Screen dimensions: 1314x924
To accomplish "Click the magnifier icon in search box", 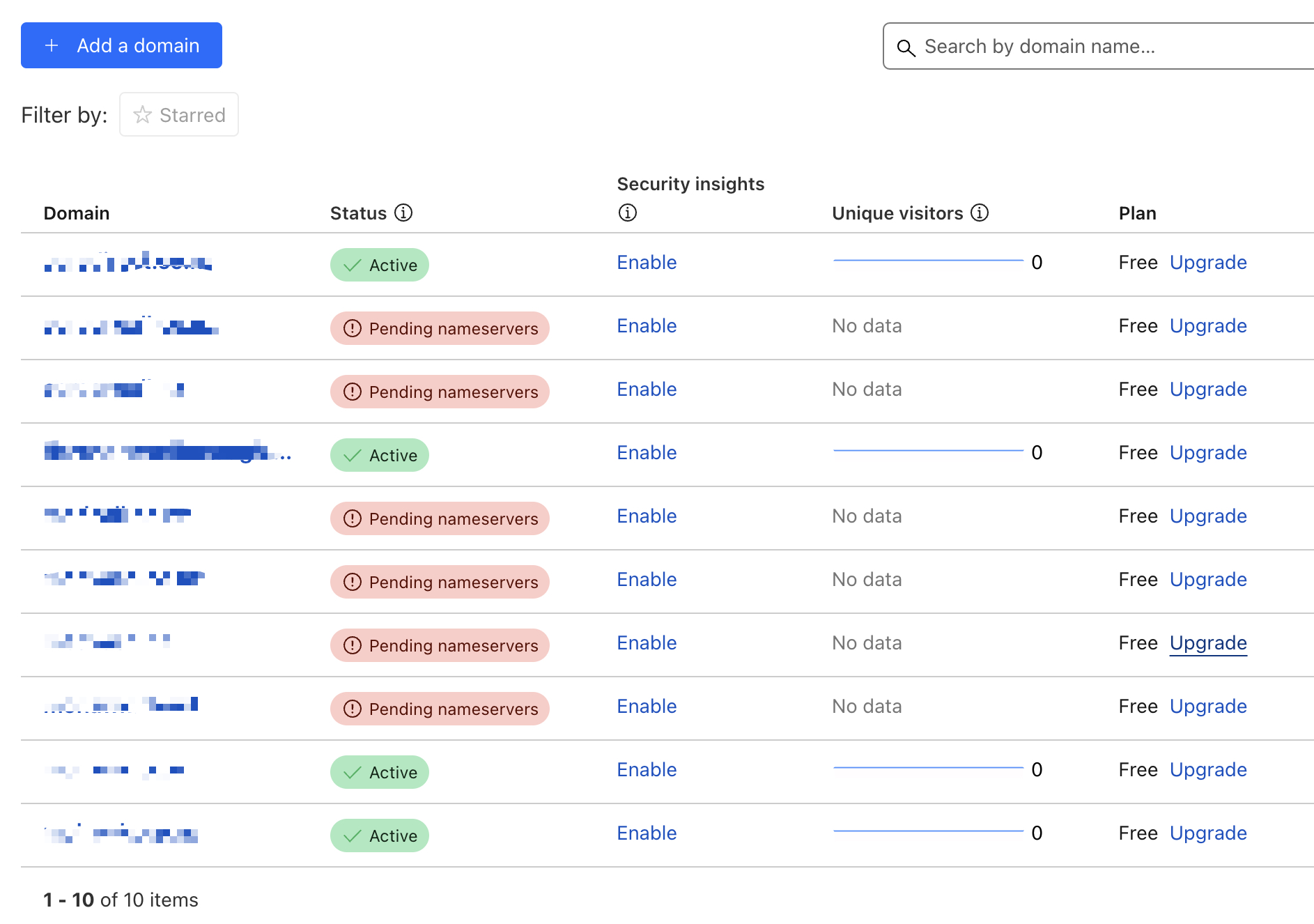I will (906, 47).
